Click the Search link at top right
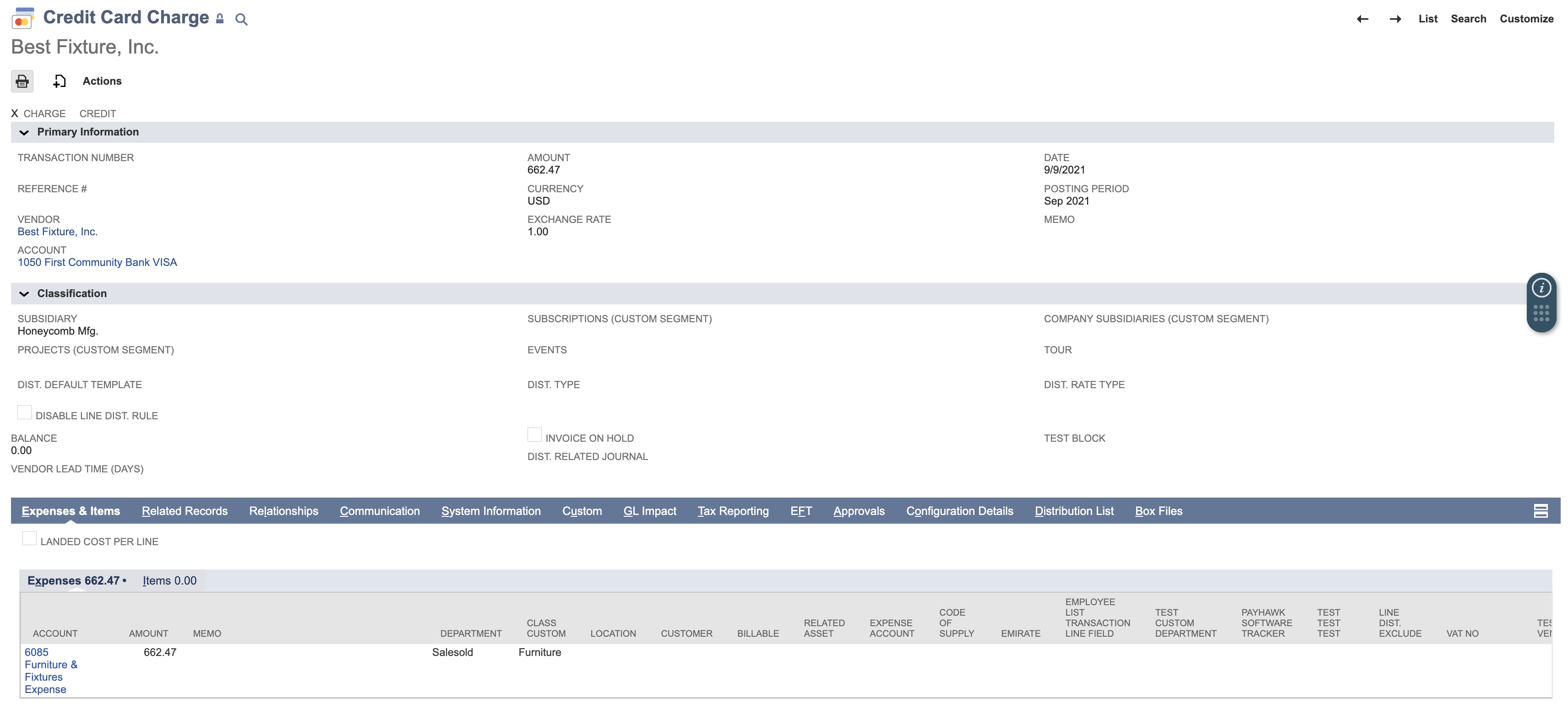 coord(1468,19)
